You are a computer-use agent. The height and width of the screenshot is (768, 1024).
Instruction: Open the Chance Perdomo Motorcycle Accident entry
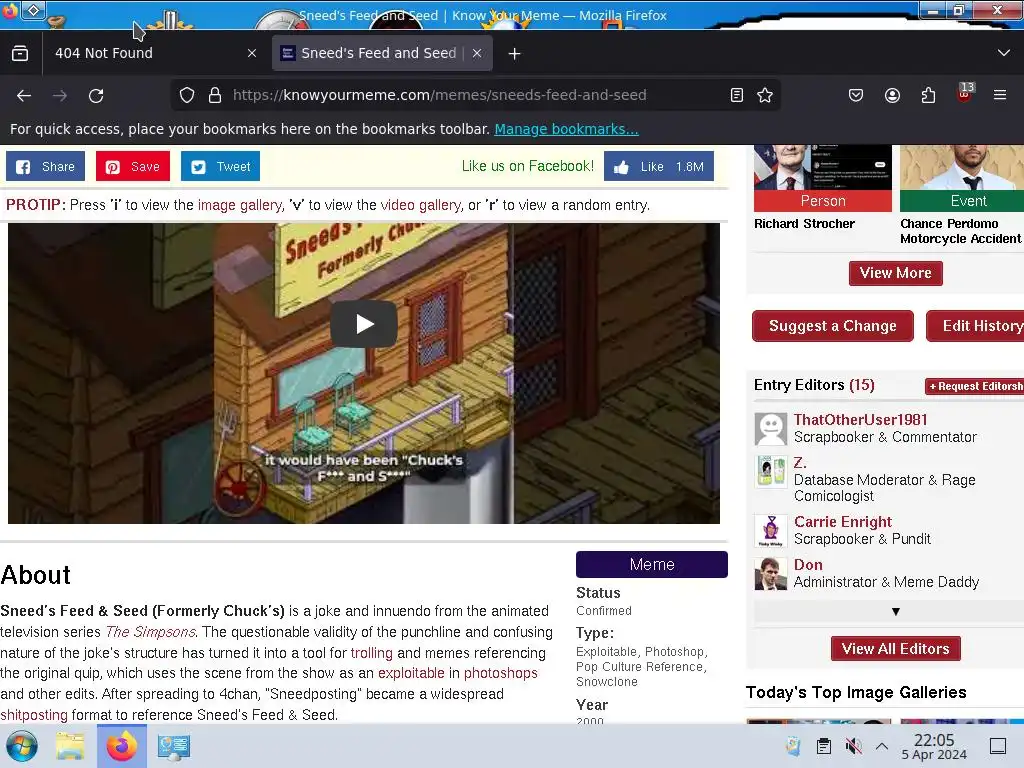coord(960,231)
